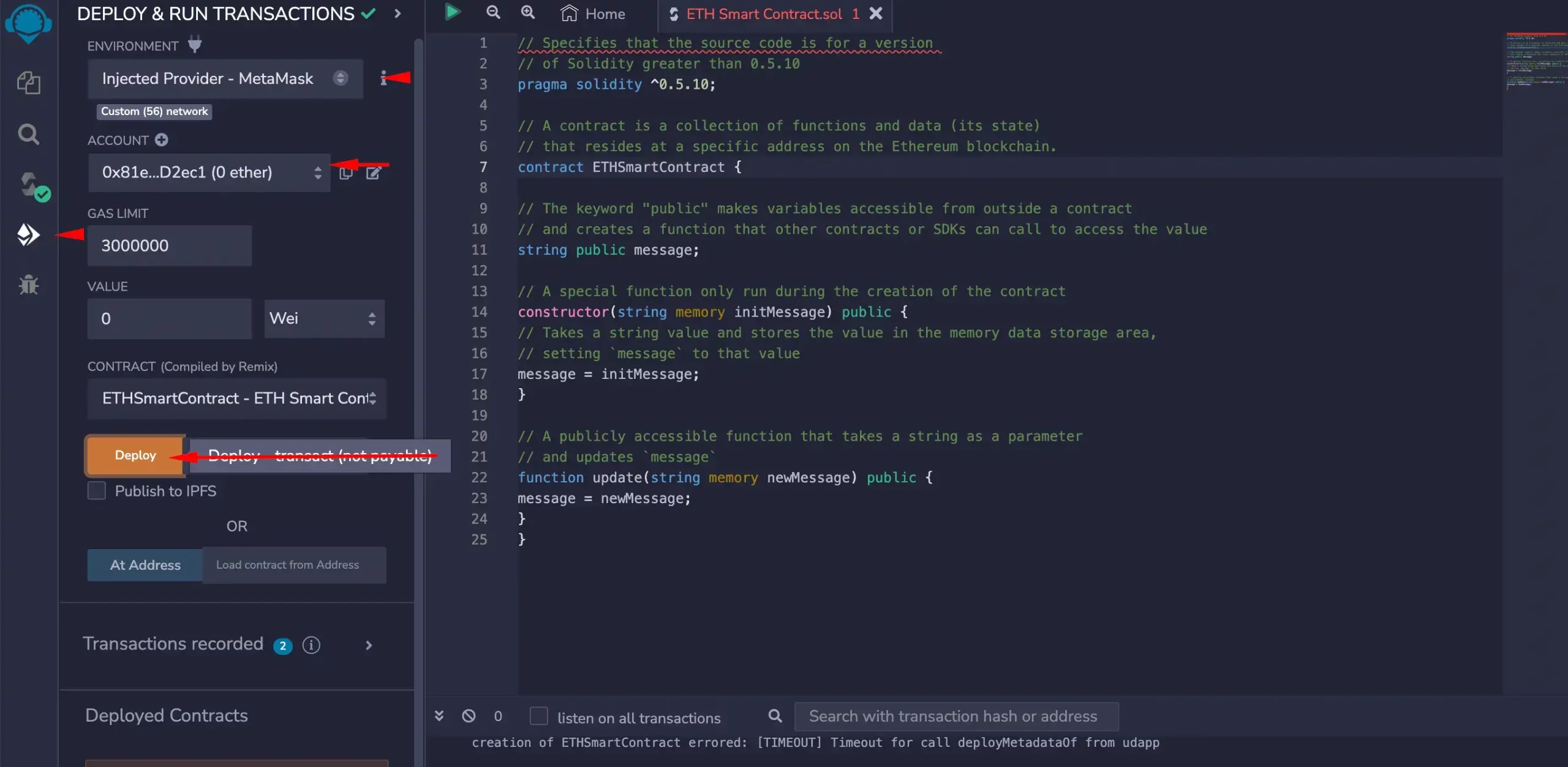This screenshot has width=1568, height=767.
Task: Open the File Explorer sidebar icon
Action: [x=28, y=83]
